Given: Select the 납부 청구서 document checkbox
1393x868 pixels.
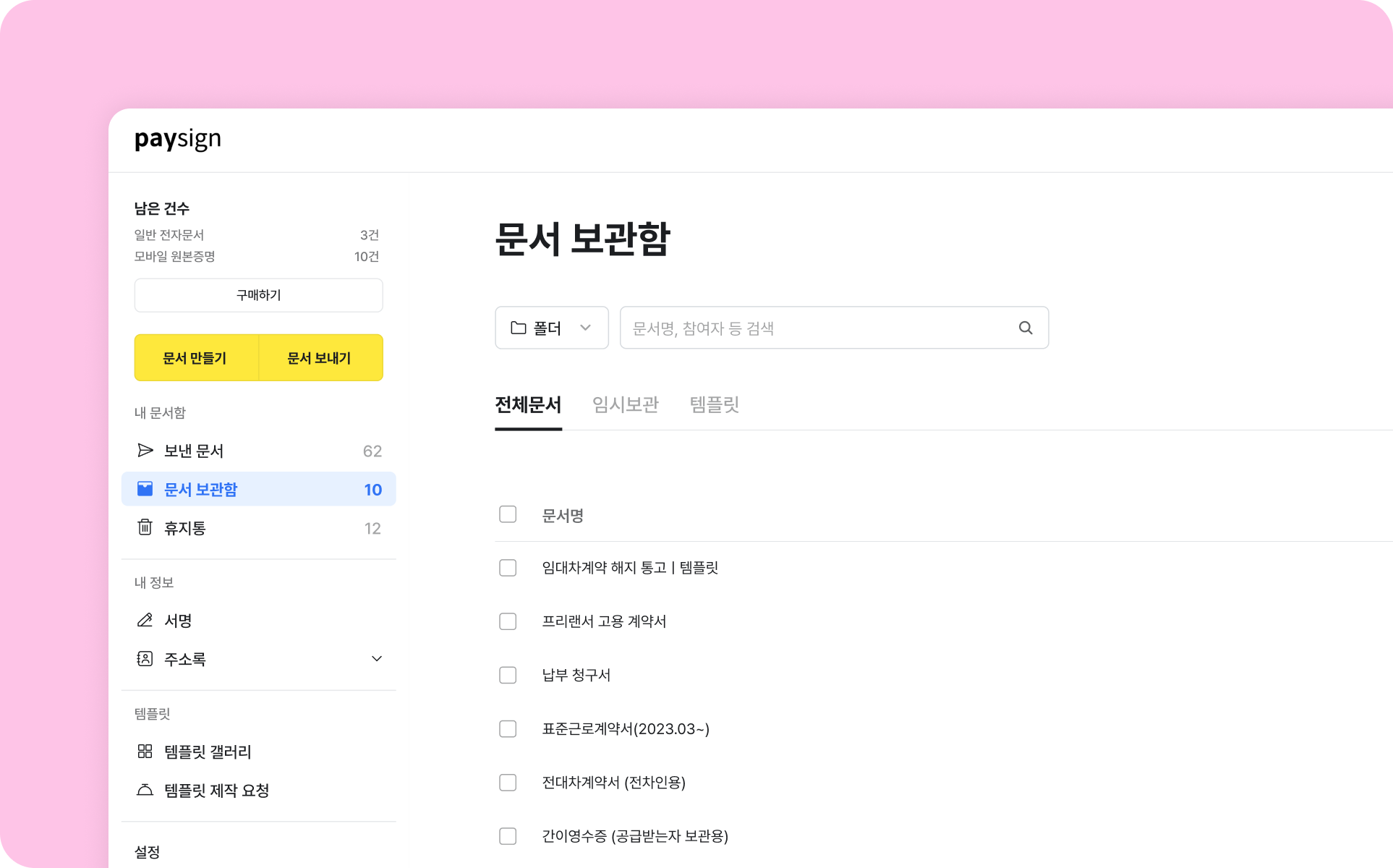Looking at the screenshot, I should (508, 675).
